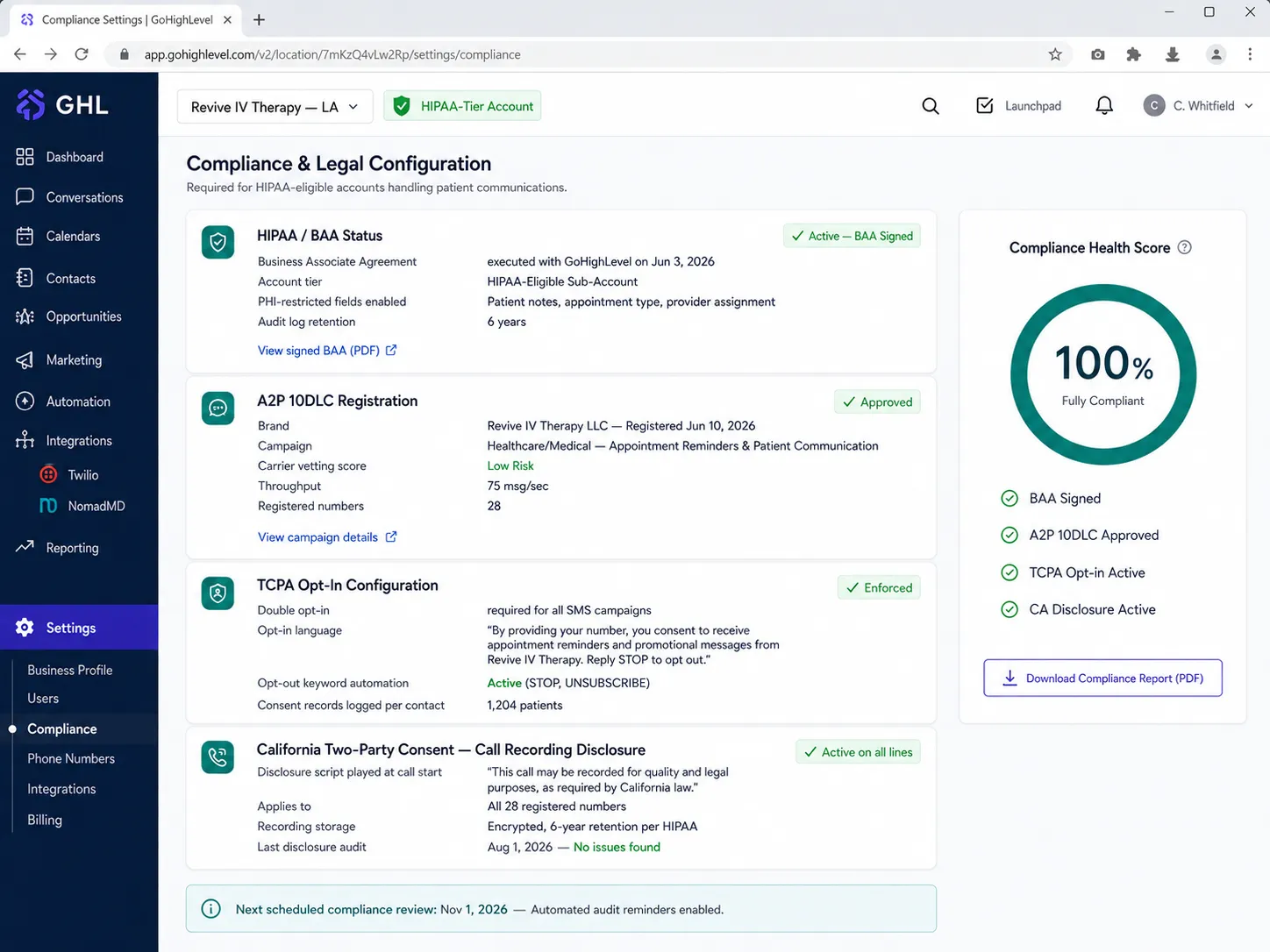1270x952 pixels.
Task: Select Compliance in the settings submenu
Action: pyautogui.click(x=62, y=728)
